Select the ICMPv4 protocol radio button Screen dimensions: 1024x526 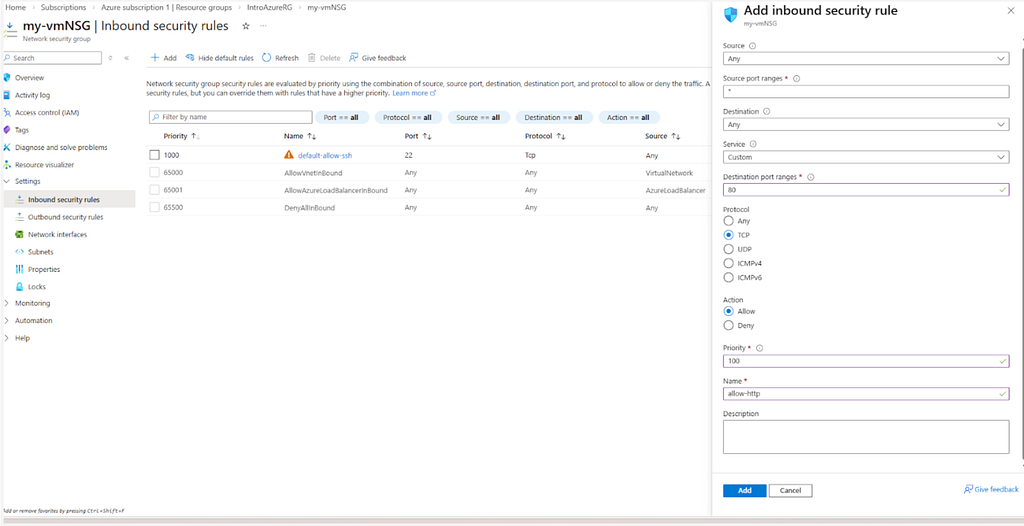[x=729, y=263]
